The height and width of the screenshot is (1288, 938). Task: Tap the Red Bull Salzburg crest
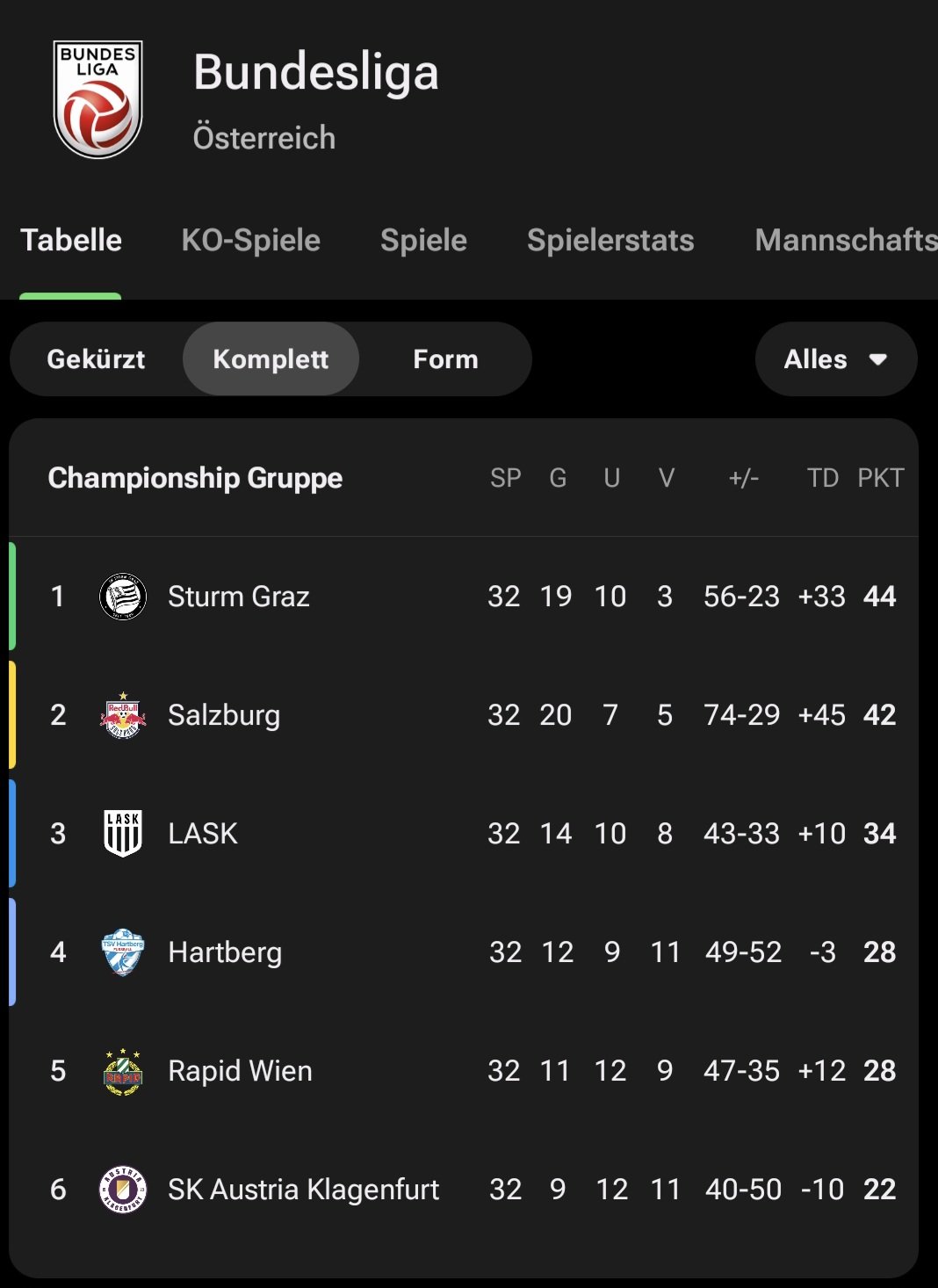(x=123, y=715)
